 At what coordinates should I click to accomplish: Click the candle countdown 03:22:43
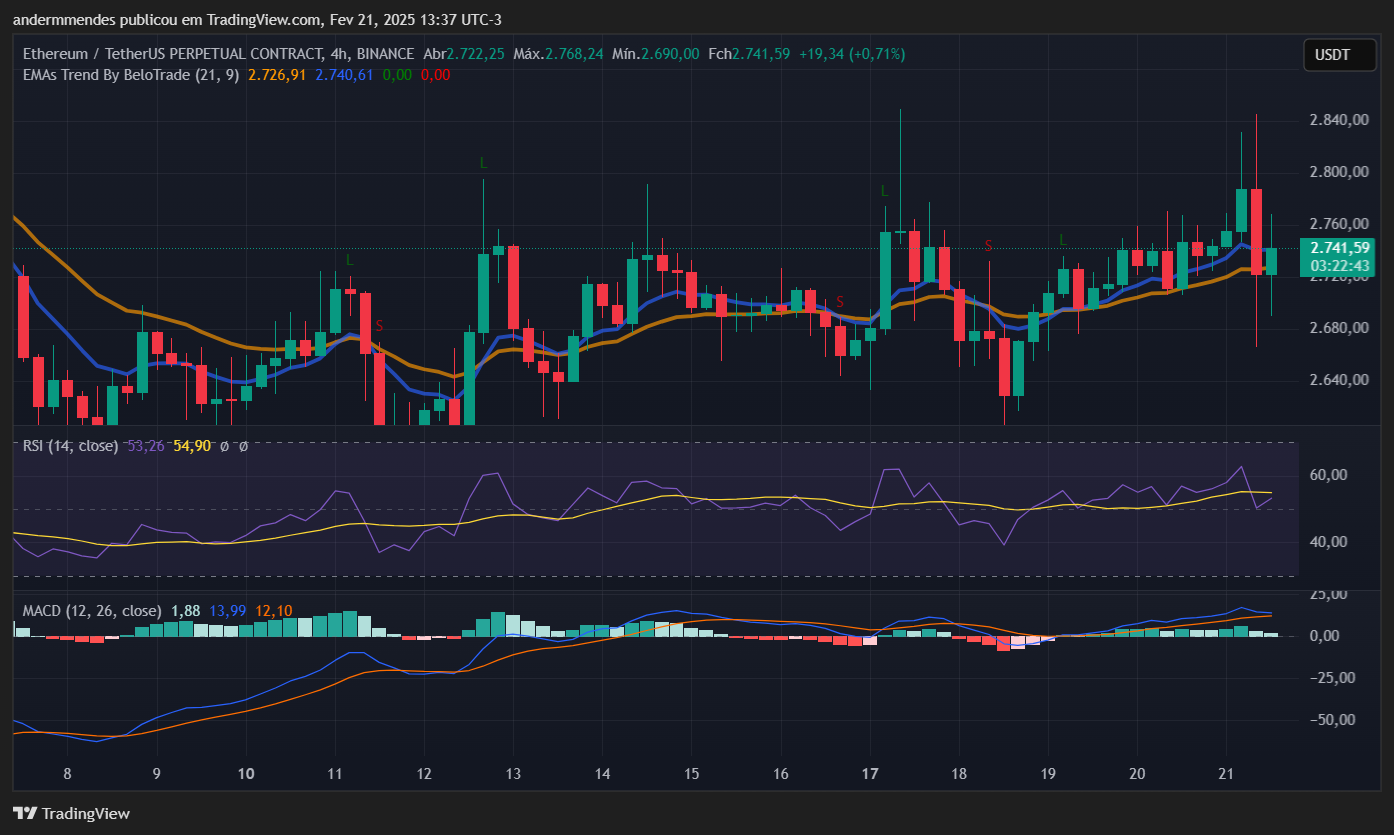pyautogui.click(x=1339, y=266)
